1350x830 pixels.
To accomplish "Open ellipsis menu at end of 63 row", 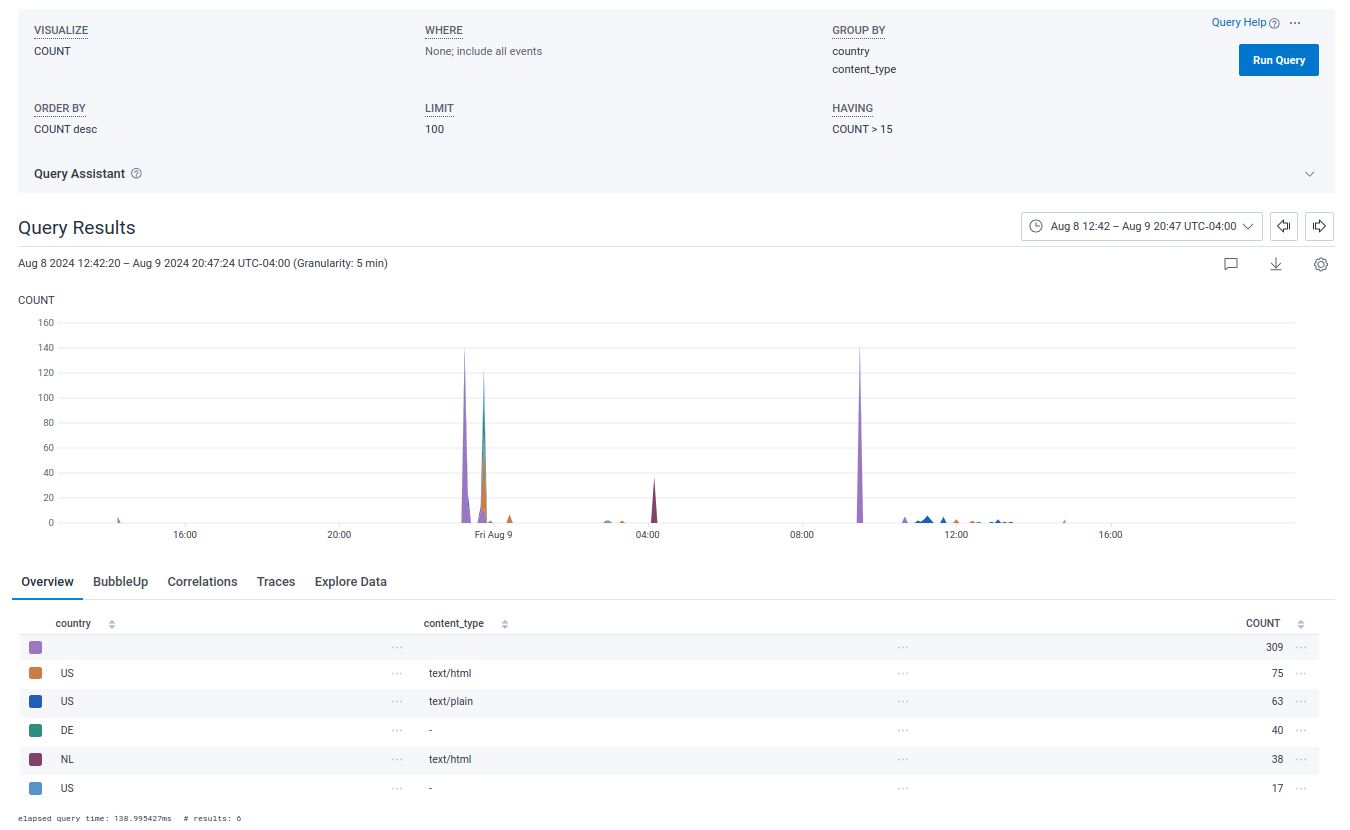I will click(x=1301, y=702).
